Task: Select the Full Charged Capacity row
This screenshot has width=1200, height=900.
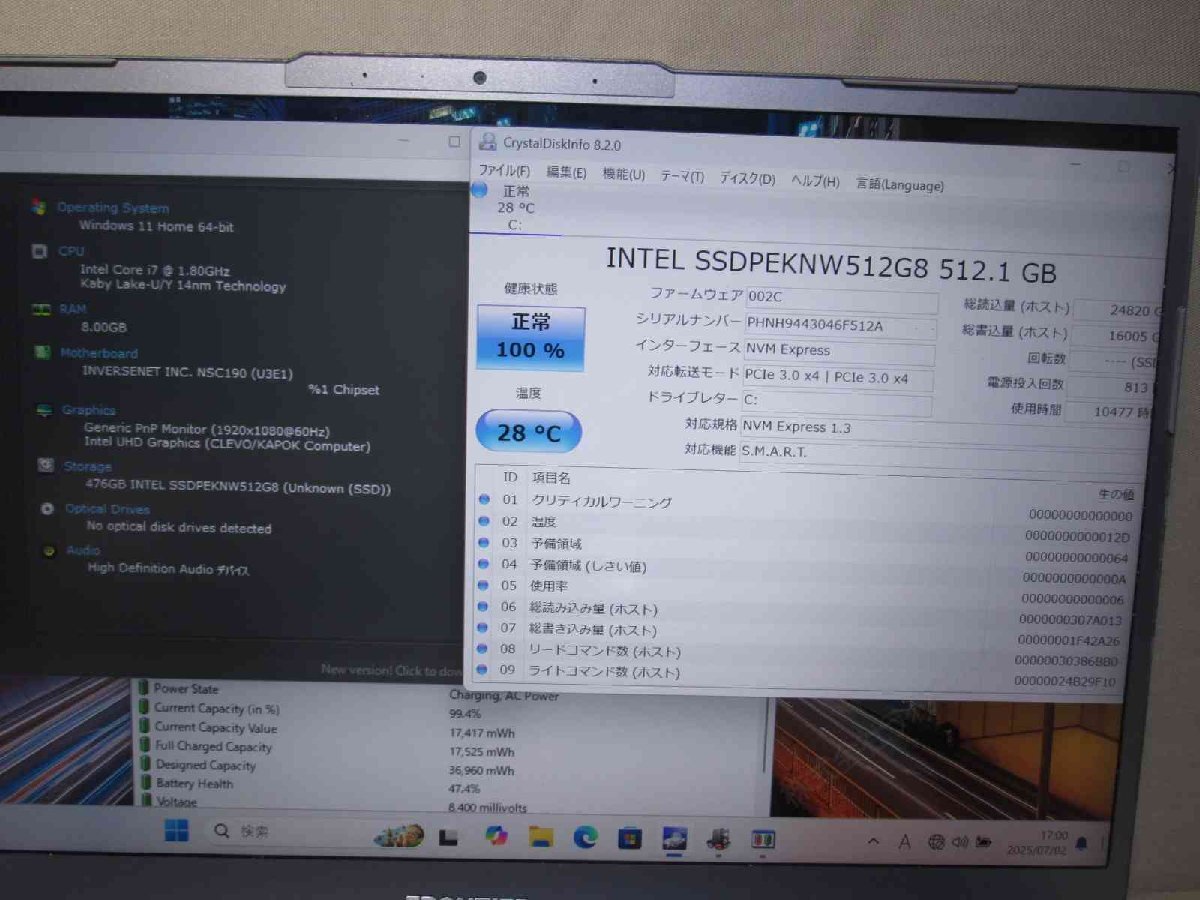Action: point(450,748)
